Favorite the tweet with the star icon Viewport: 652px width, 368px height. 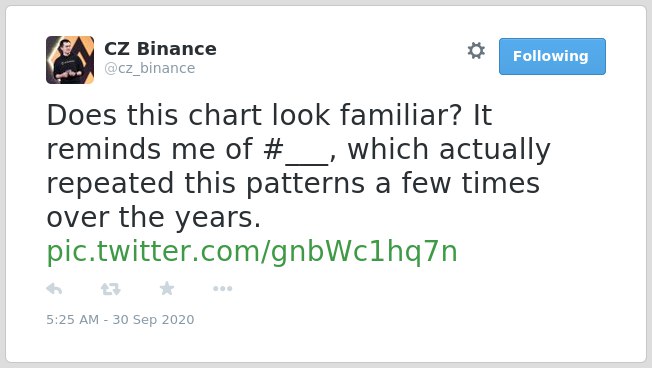click(167, 288)
